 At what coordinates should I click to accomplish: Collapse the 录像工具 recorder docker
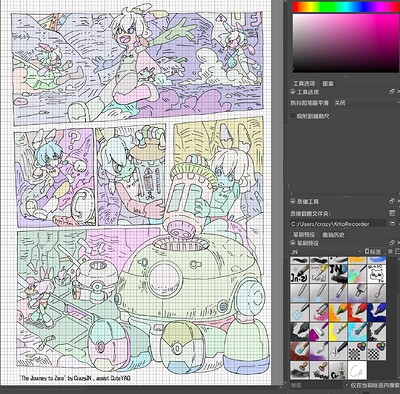pyautogui.click(x=293, y=201)
